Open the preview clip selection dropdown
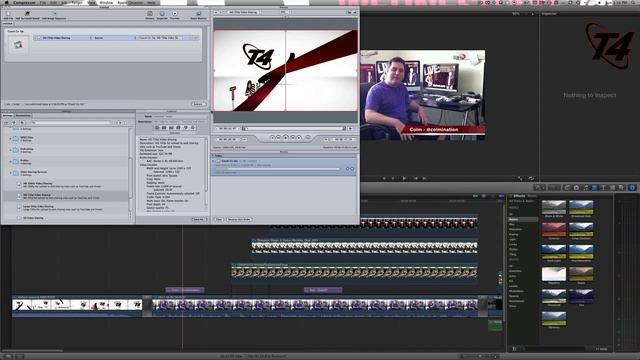This screenshot has width=640, height=360. [243, 12]
